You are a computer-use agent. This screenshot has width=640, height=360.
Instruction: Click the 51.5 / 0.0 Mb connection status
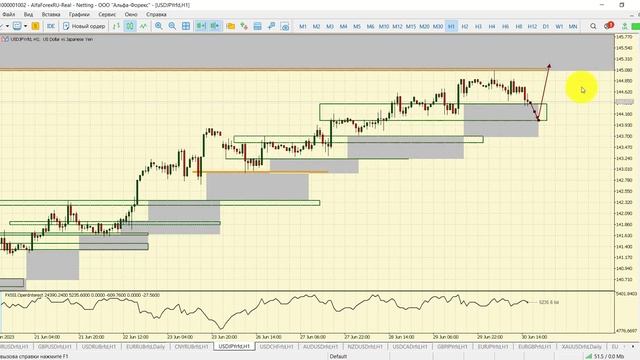click(604, 356)
